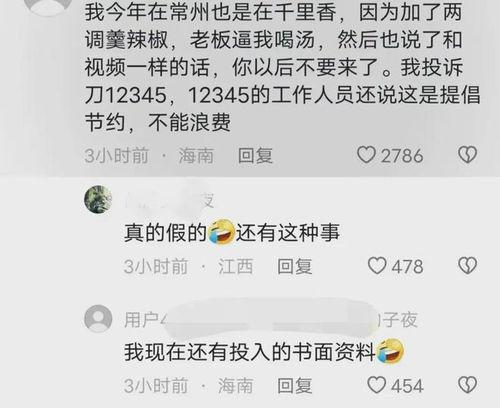The image size is (500, 408).
Task: Tap 回复 on the 江西 comment
Action: click(295, 266)
